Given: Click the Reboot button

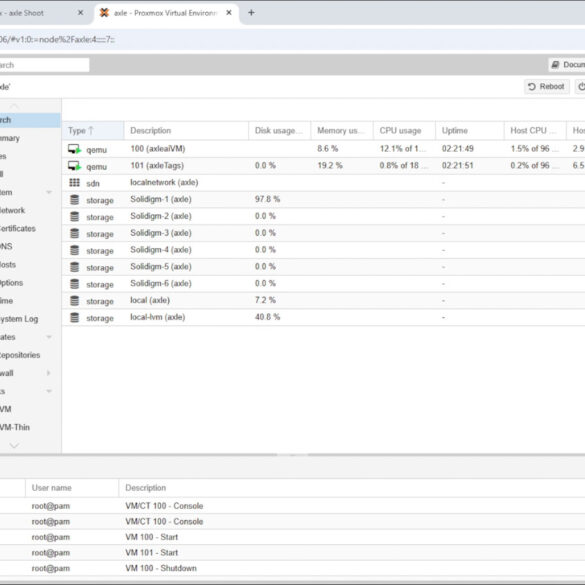Looking at the screenshot, I should pyautogui.click(x=547, y=87).
